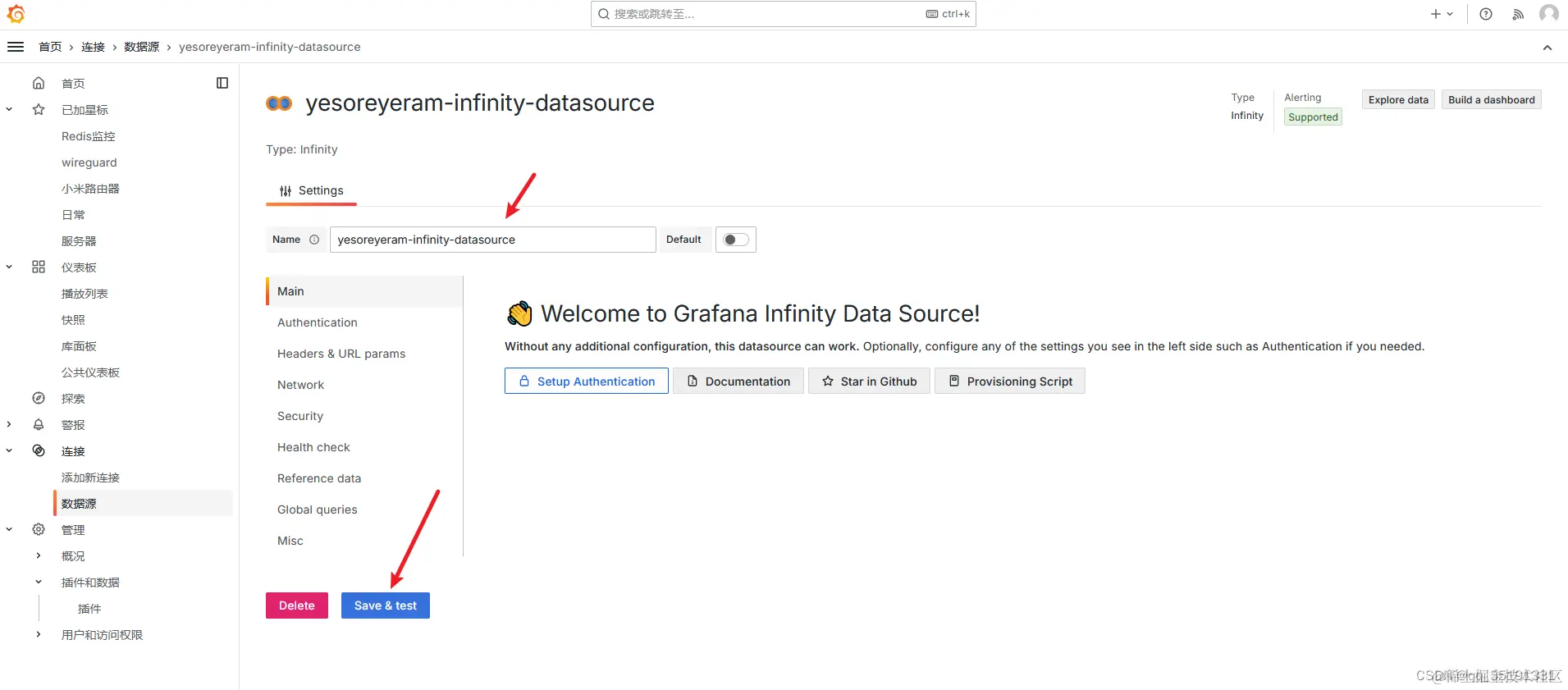Click the Name field info icon
Image resolution: width=1568 pixels, height=690 pixels.
coord(314,240)
